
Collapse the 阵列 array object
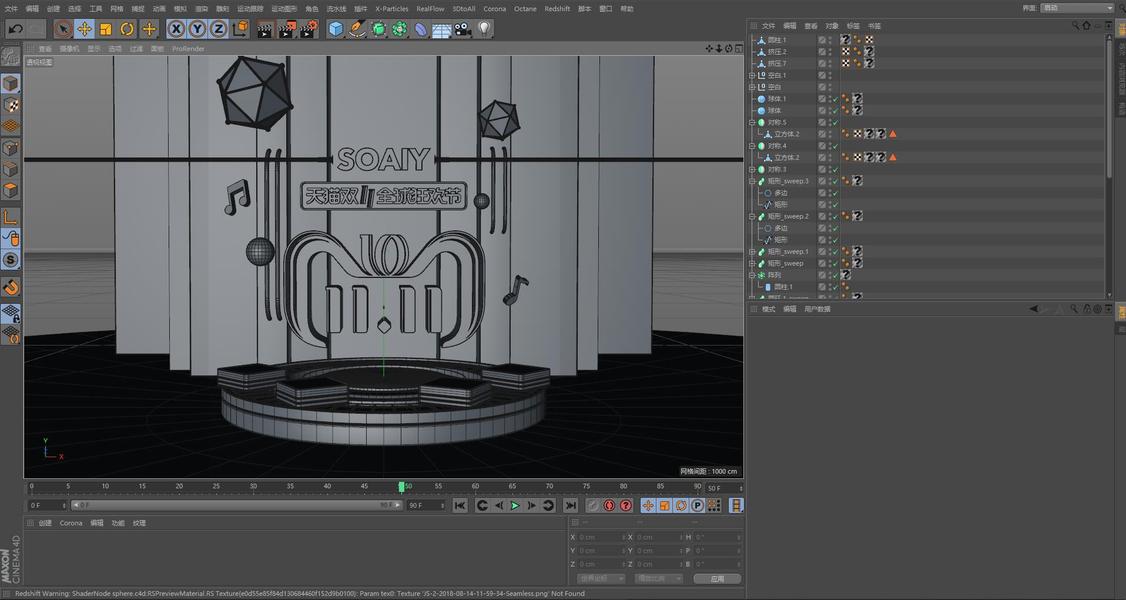click(x=752, y=275)
